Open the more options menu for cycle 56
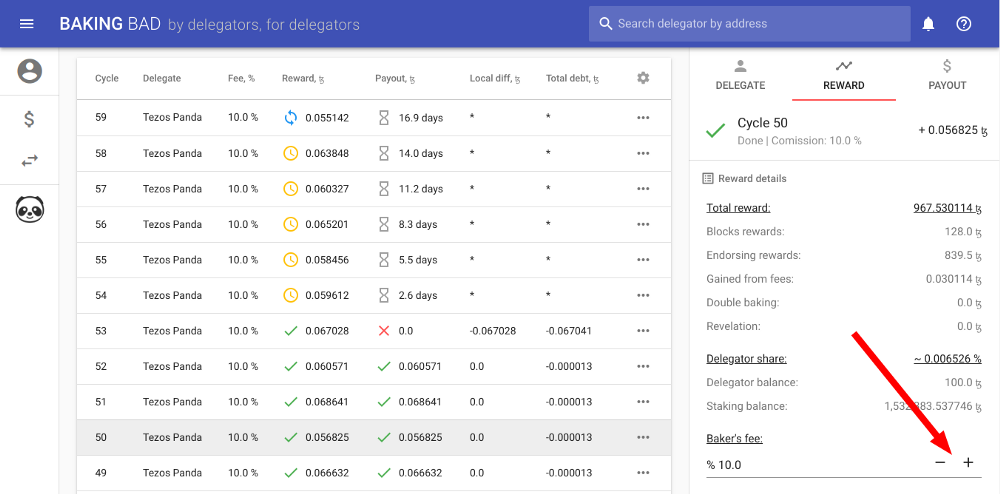The height and width of the screenshot is (494, 1000). point(643,224)
